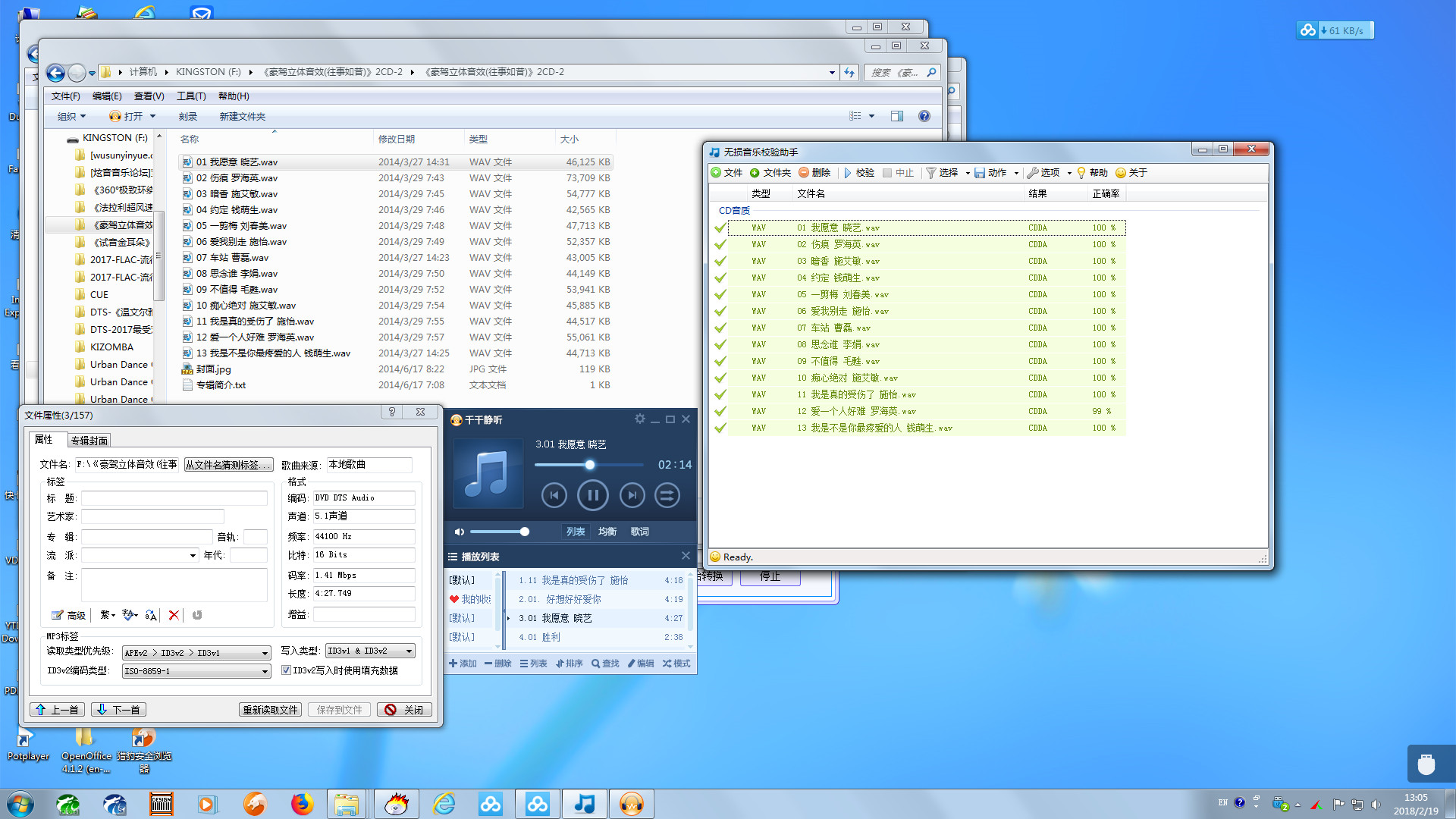Click Internet Explorer taskbar icon
The height and width of the screenshot is (819, 1456).
pyautogui.click(x=444, y=804)
